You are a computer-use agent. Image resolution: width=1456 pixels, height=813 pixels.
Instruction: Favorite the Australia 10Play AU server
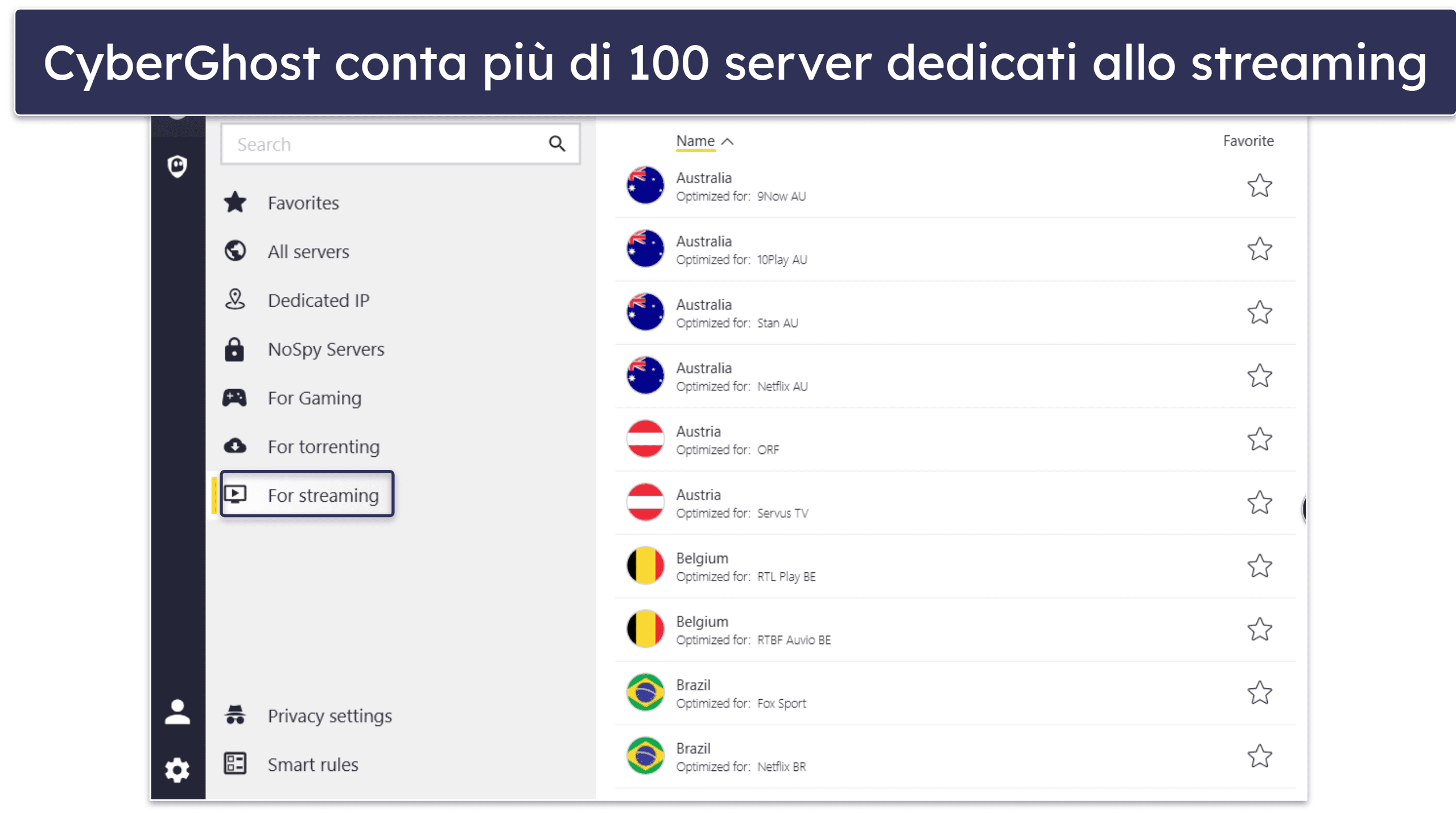click(x=1260, y=249)
